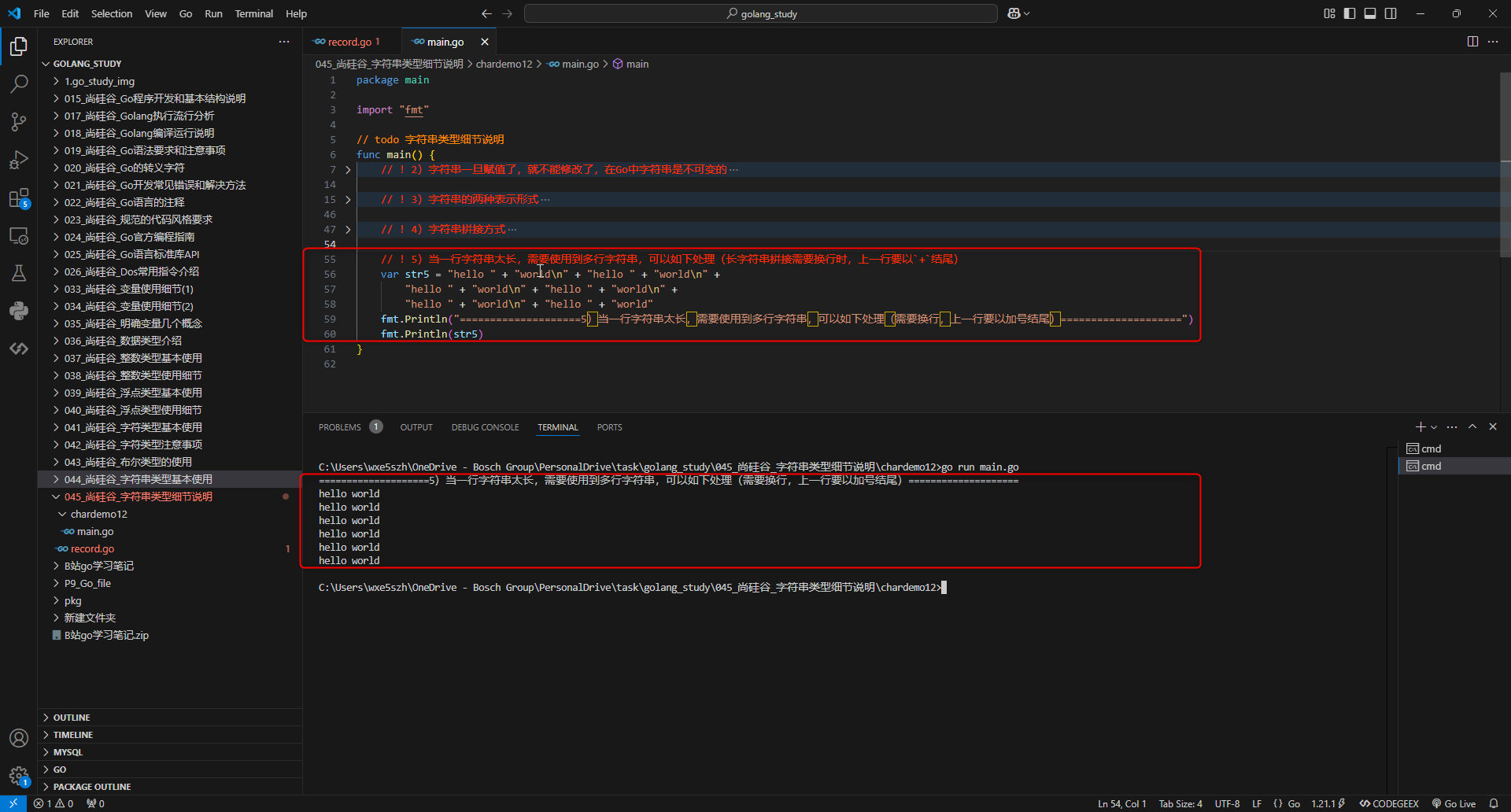Viewport: 1511px width, 812px height.
Task: Switch to the DEBUG CONSOLE tab
Action: pos(485,427)
